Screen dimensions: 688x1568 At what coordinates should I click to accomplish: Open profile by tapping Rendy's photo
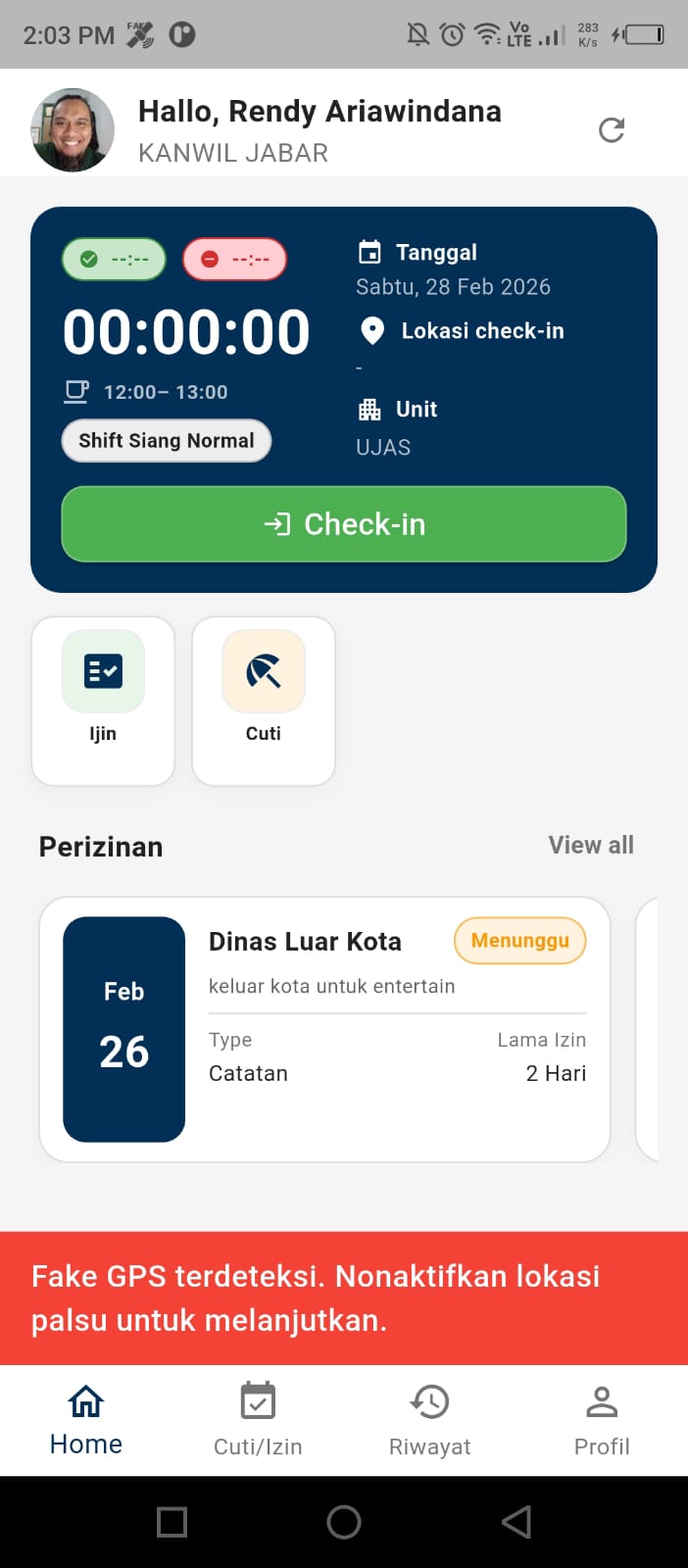[x=72, y=128]
